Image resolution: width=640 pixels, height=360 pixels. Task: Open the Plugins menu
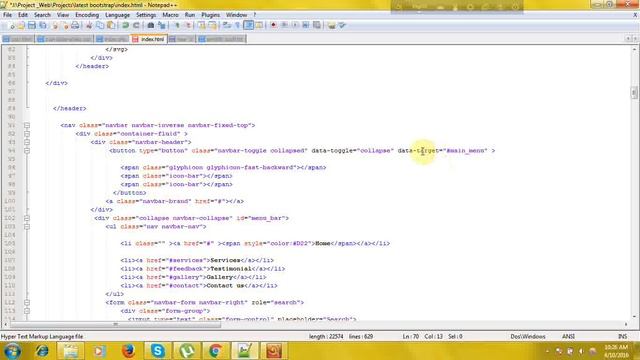[211, 15]
